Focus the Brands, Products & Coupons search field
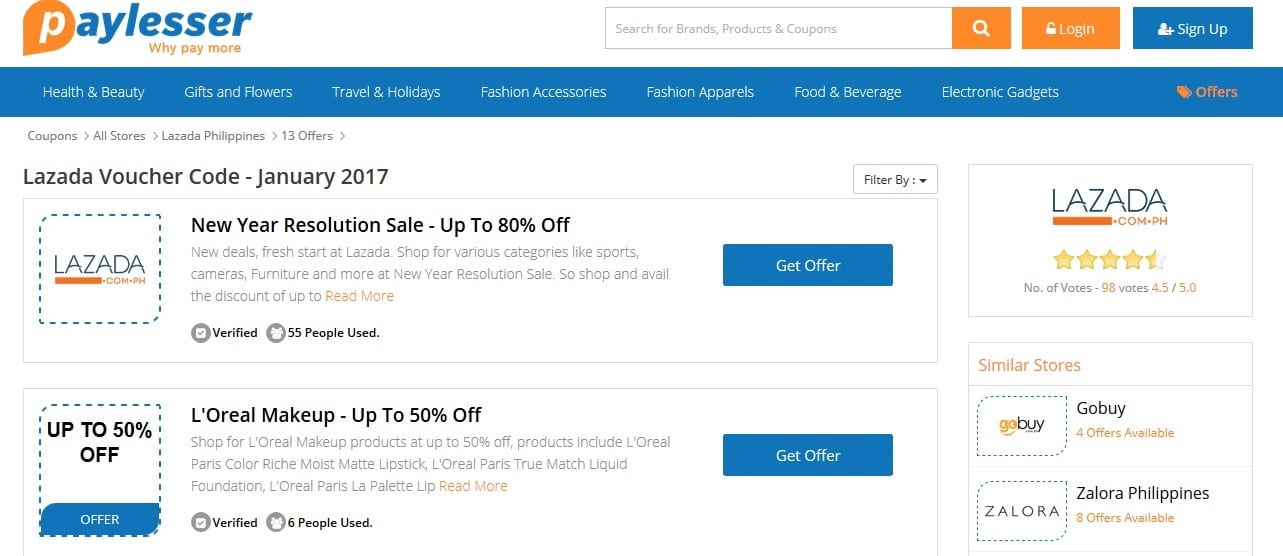The width and height of the screenshot is (1283, 556). pyautogui.click(x=779, y=28)
